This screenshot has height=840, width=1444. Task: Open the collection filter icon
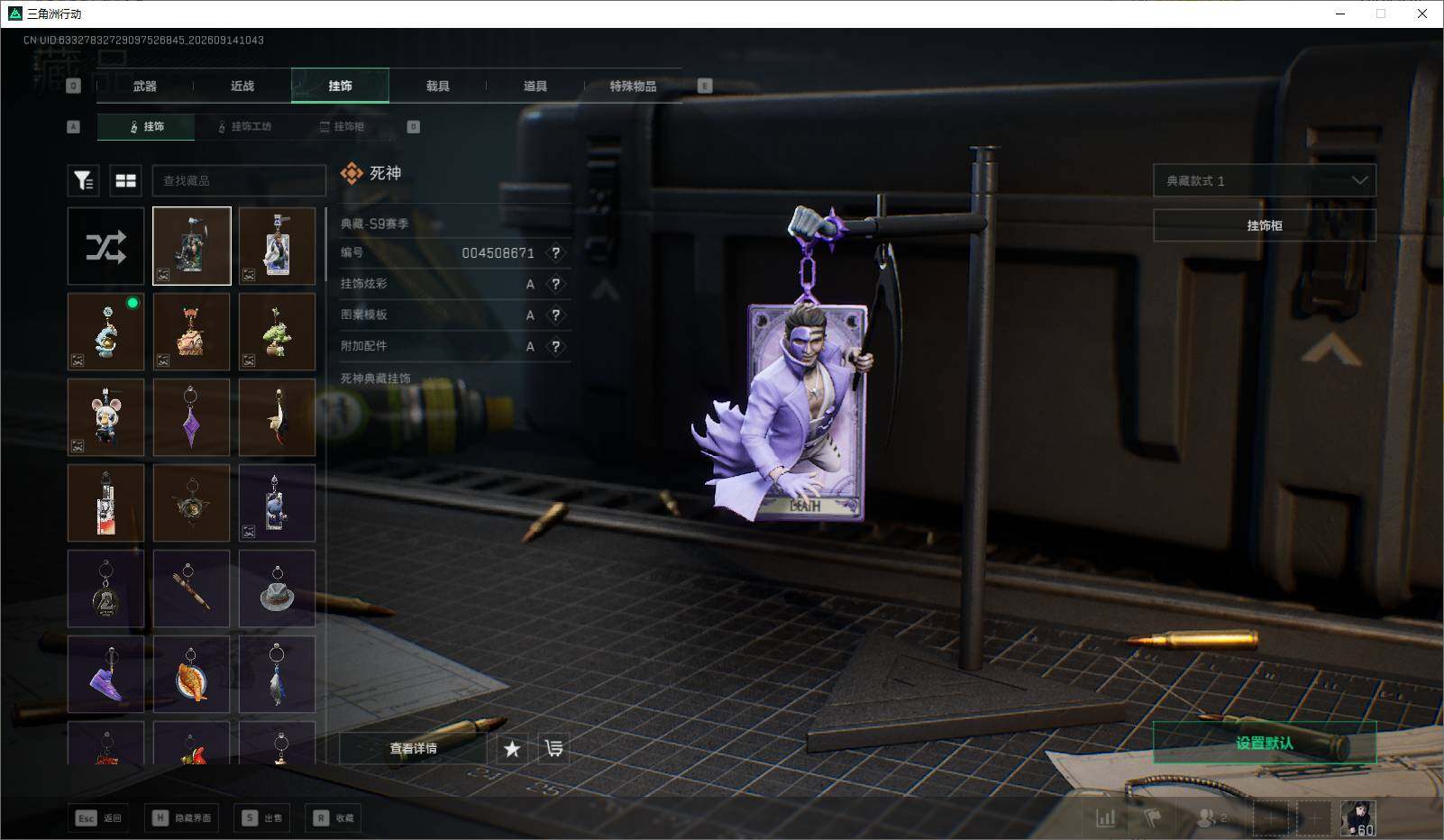pyautogui.click(x=83, y=181)
